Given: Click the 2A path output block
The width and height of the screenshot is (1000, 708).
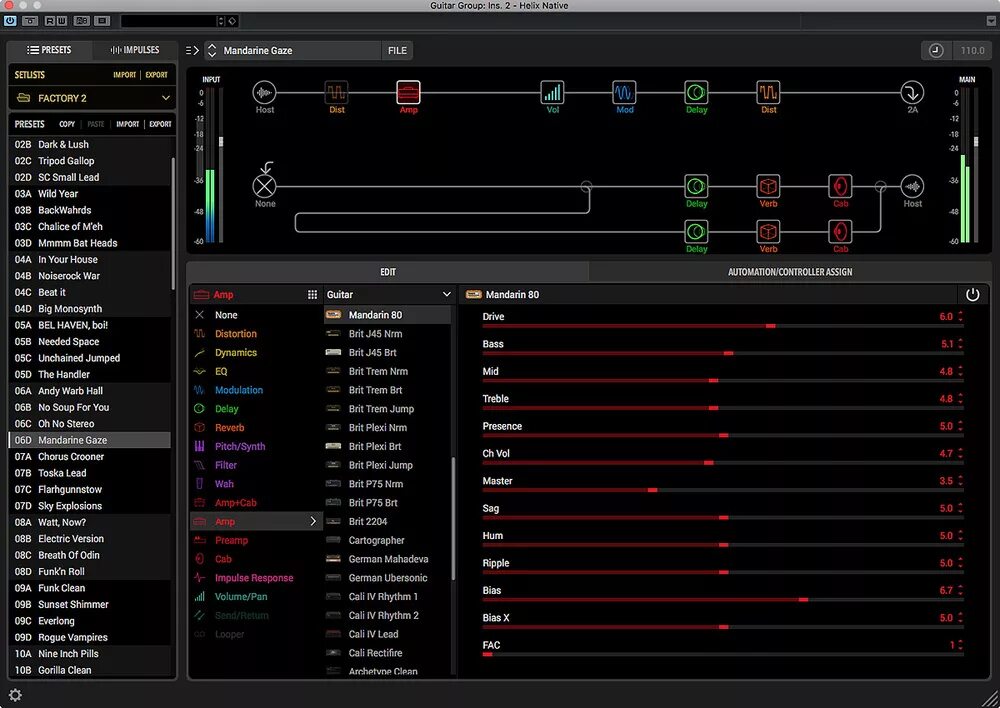Looking at the screenshot, I should click(912, 93).
